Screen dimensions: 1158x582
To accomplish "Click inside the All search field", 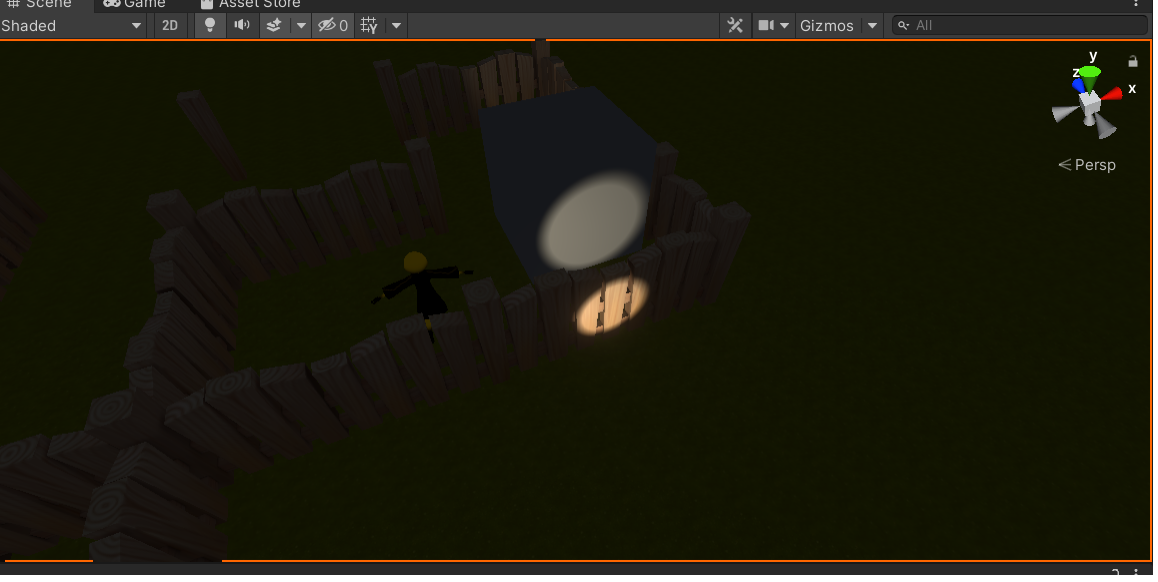I will coord(960,25).
